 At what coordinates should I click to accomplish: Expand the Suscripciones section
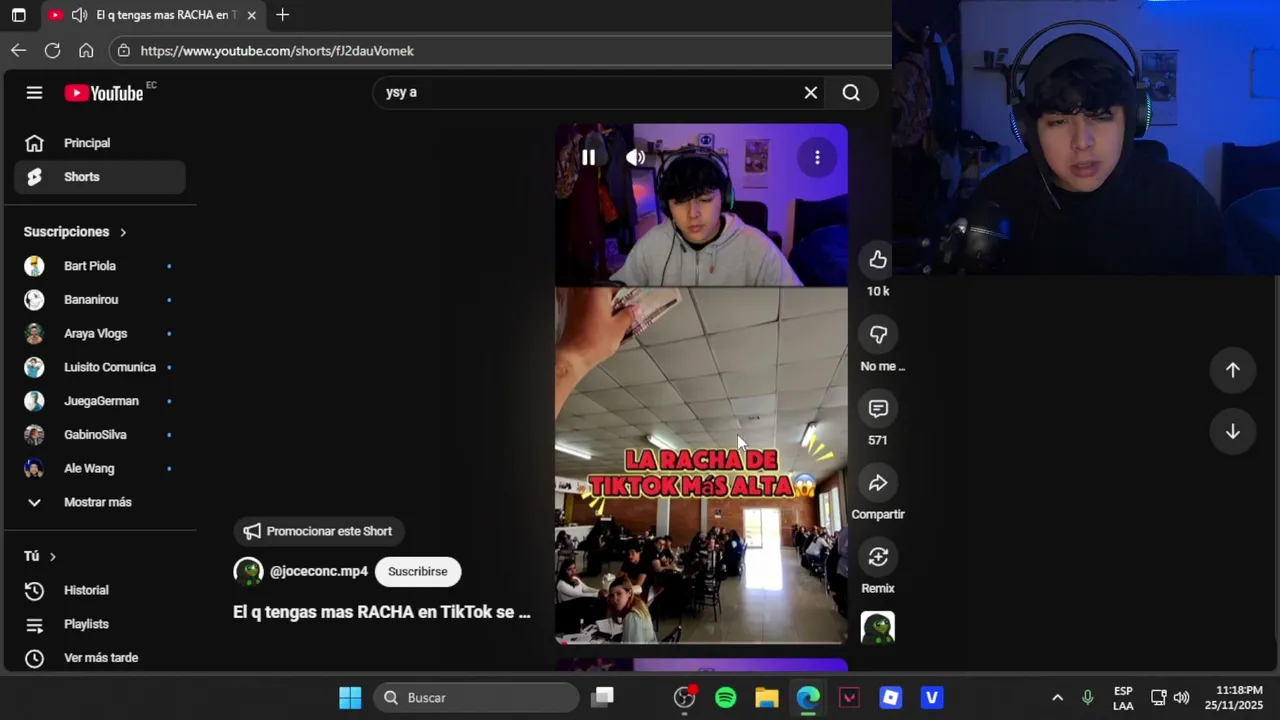click(x=75, y=232)
